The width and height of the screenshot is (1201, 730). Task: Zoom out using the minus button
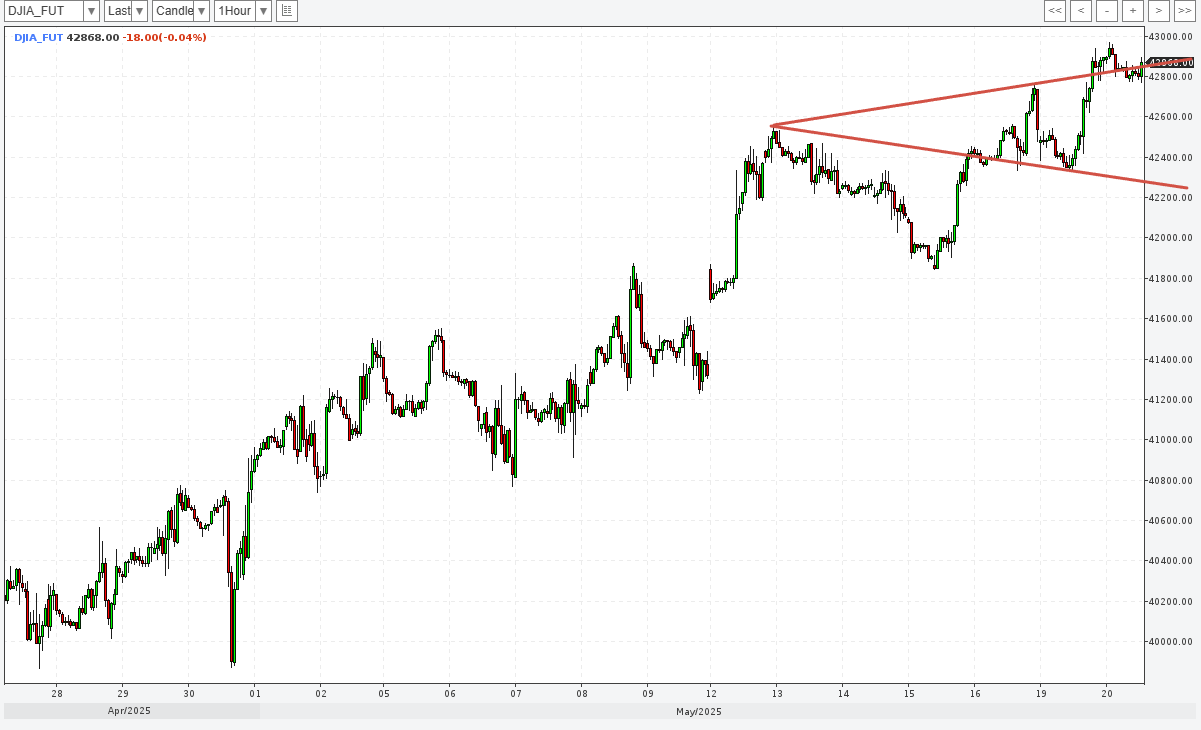(x=1107, y=11)
